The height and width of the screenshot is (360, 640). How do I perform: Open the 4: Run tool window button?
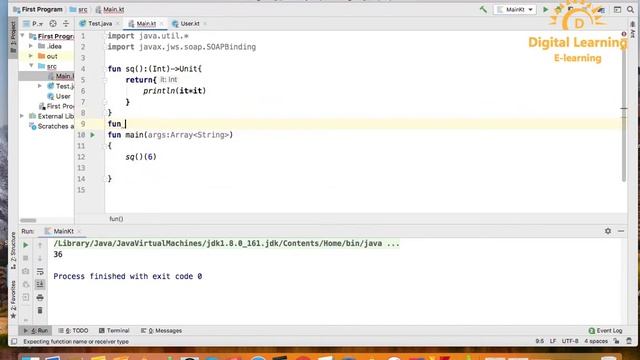pyautogui.click(x=36, y=331)
